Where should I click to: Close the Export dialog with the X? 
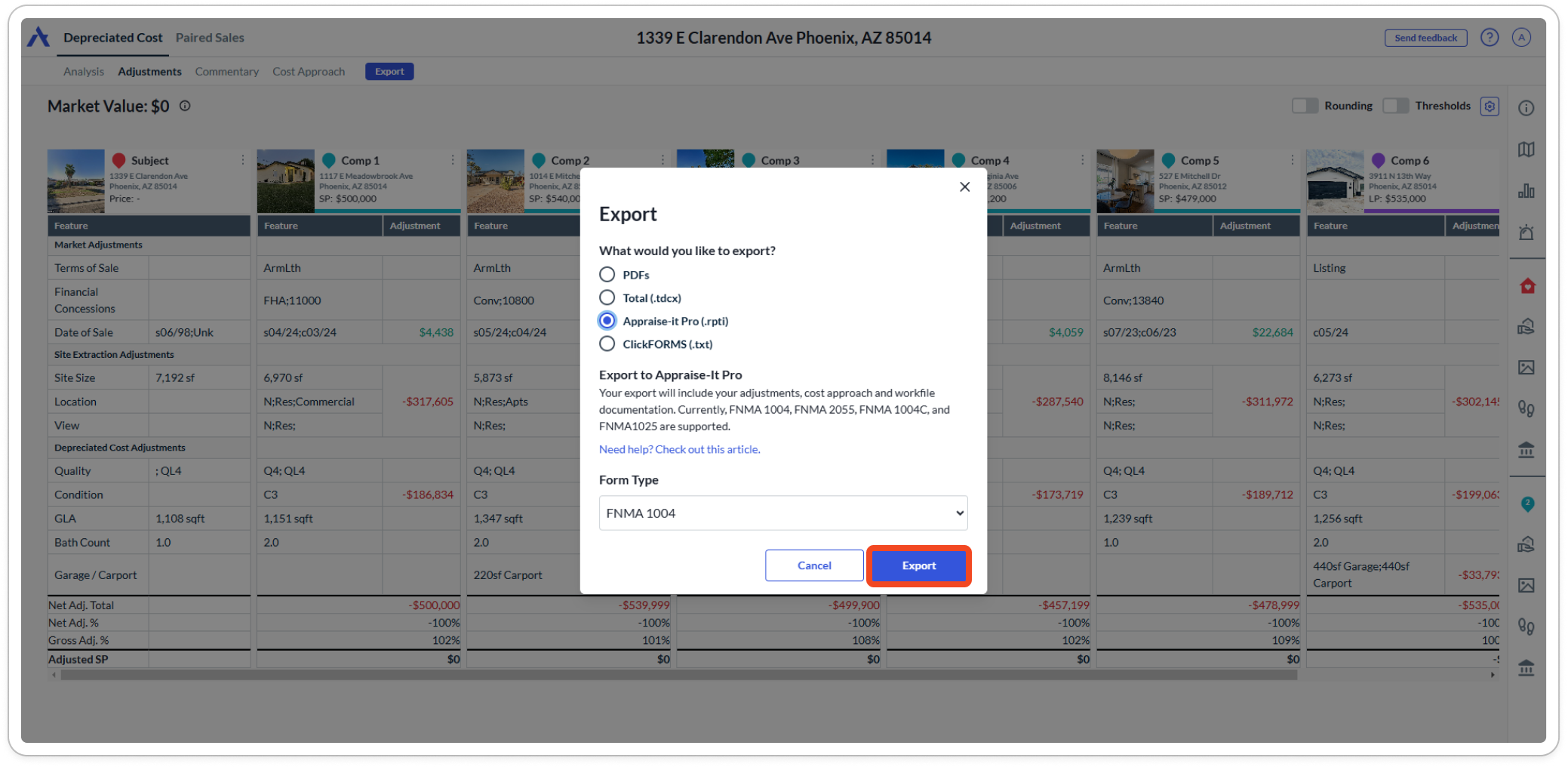point(964,186)
